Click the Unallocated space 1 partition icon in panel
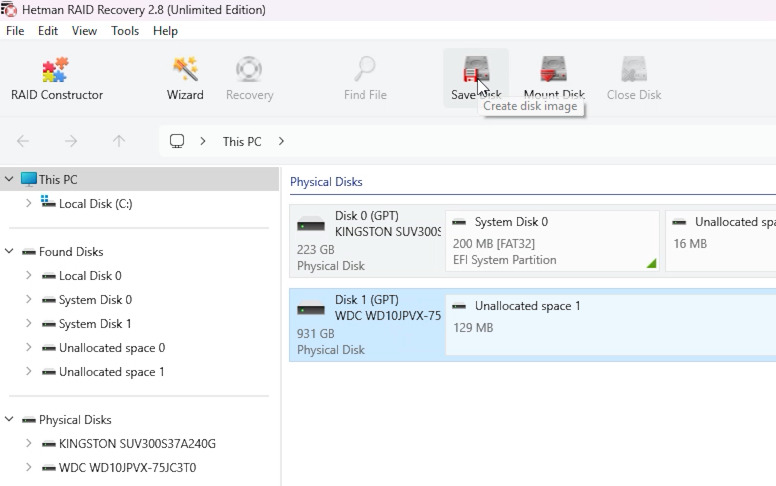Screen dimensions: 776x486 click(x=459, y=306)
